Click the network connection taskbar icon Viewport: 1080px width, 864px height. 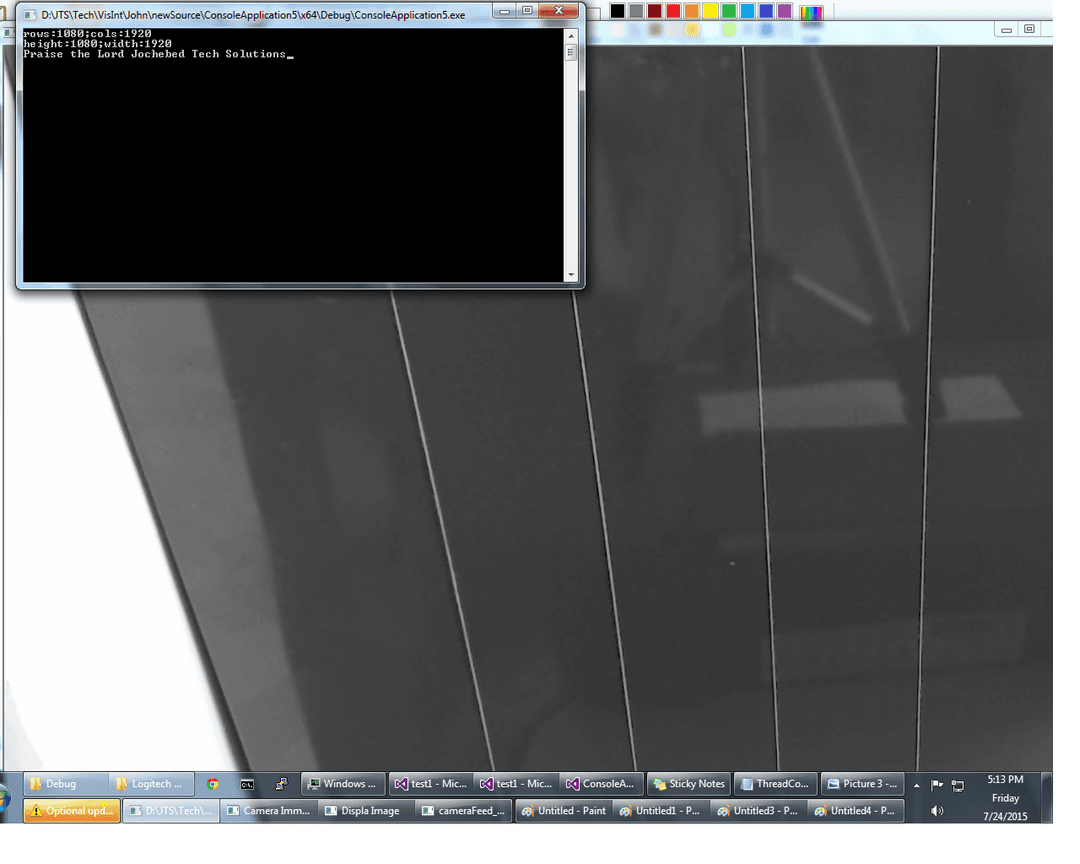click(281, 784)
